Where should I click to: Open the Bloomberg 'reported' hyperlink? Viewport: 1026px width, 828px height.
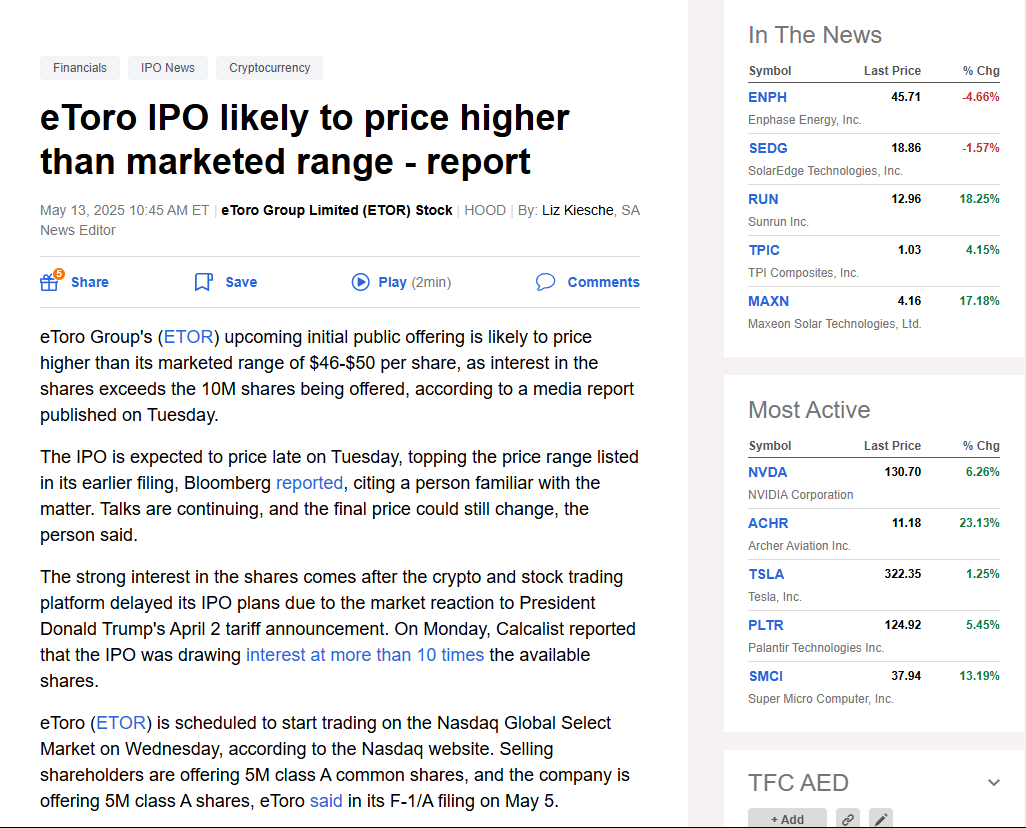pyautogui.click(x=309, y=482)
